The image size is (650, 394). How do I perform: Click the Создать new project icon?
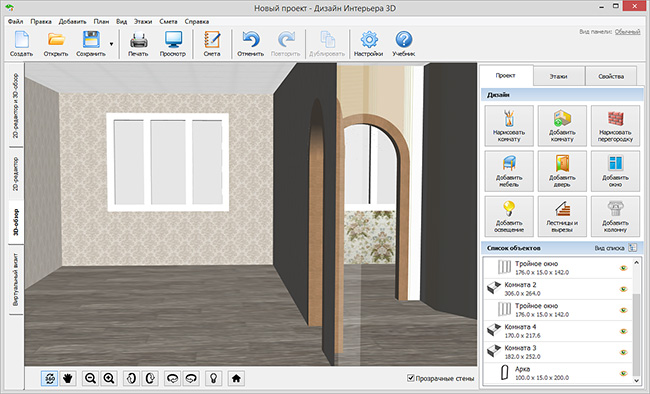(x=22, y=43)
